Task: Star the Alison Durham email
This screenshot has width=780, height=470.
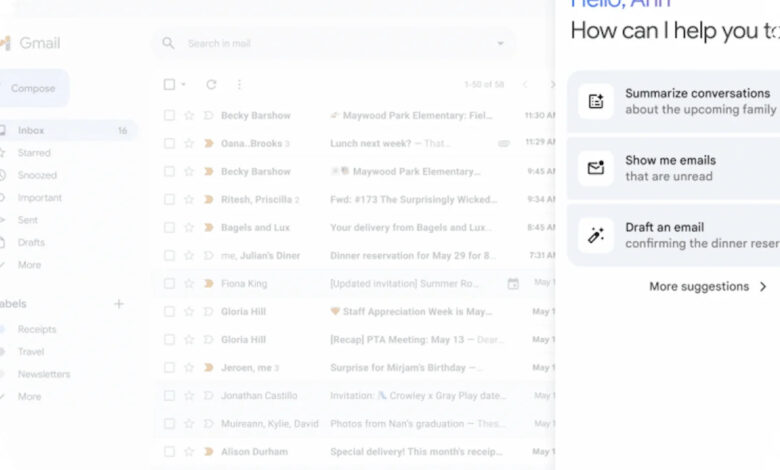Action: 189,452
